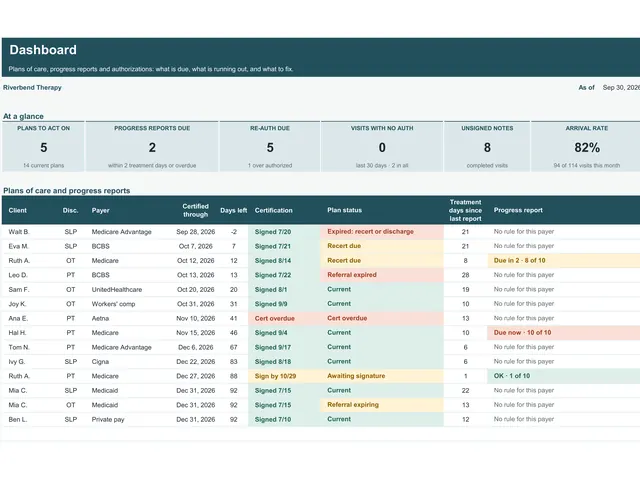Screen dimensions: 640x480
Task: Open the Re-Auth Due card
Action: (x=270, y=147)
